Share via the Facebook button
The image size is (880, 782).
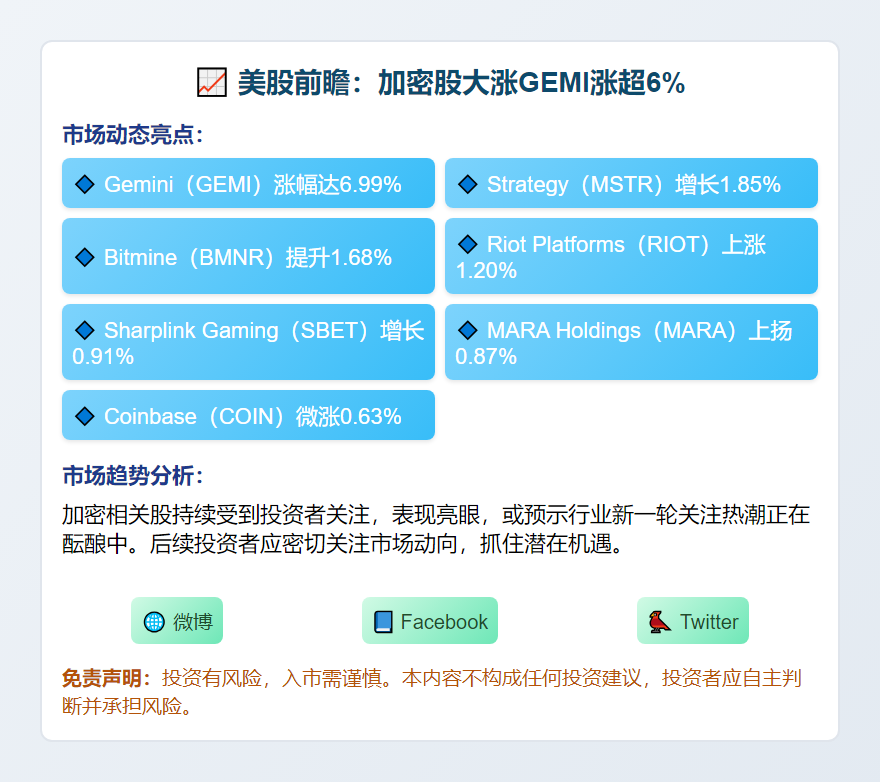[430, 621]
